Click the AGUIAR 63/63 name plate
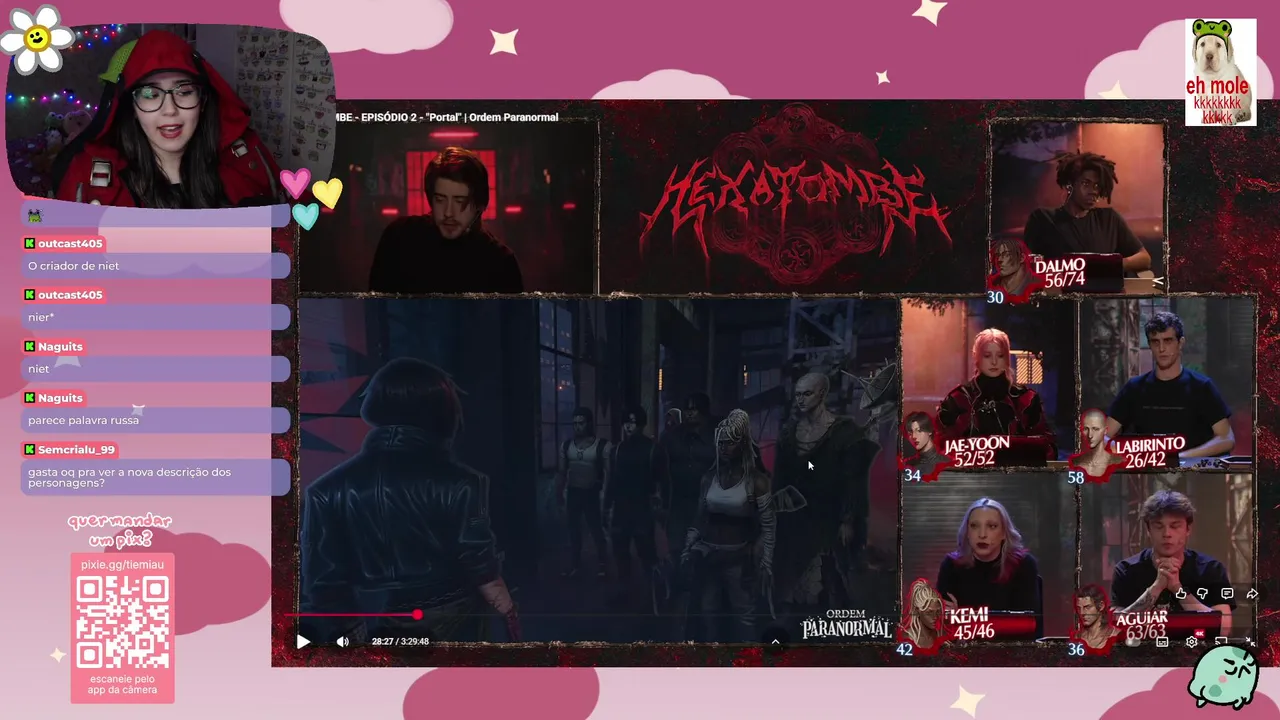This screenshot has height=720, width=1280. (x=1141, y=625)
